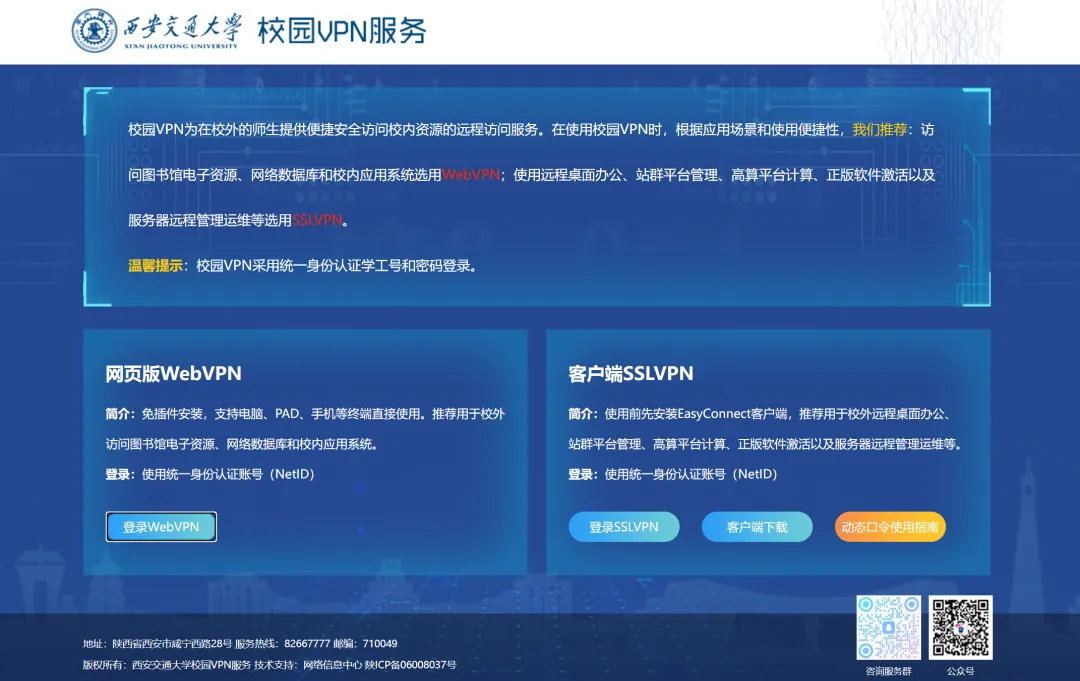
Task: Click the 网页版WebVPN card heading
Action: click(174, 373)
